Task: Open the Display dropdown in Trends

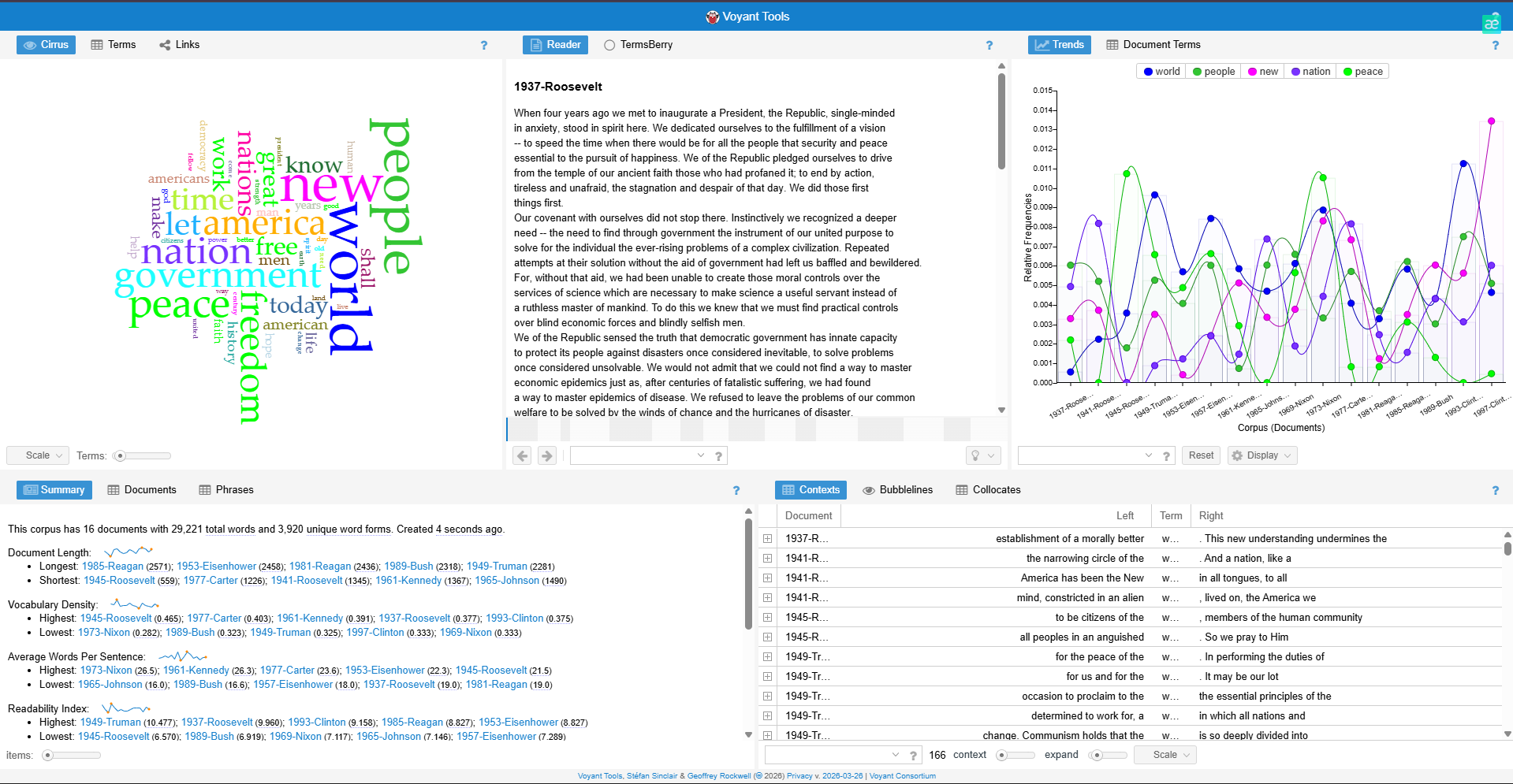Action: [x=1261, y=455]
